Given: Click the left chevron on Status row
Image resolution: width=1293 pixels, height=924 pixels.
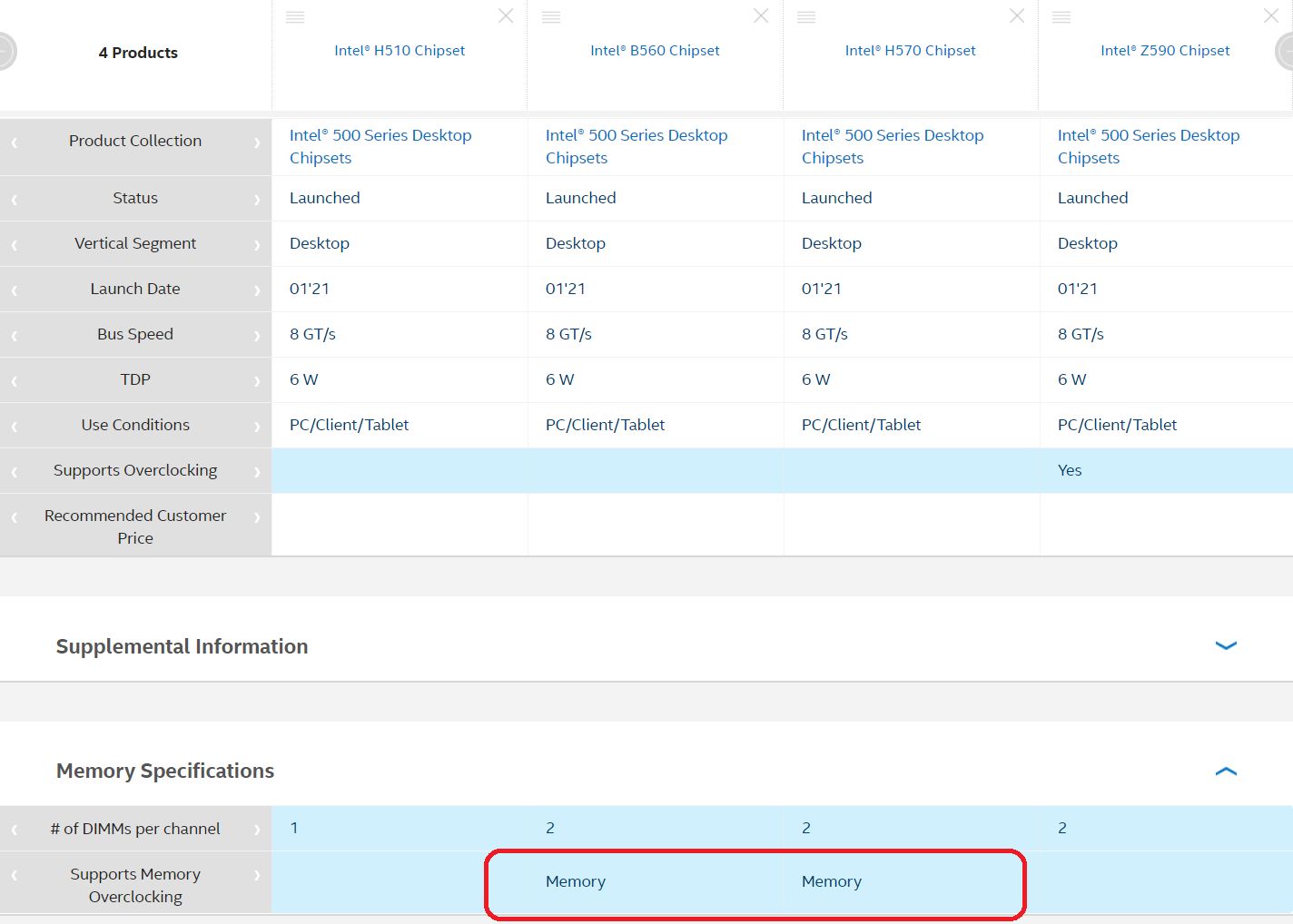Looking at the screenshot, I should pyautogui.click(x=15, y=200).
